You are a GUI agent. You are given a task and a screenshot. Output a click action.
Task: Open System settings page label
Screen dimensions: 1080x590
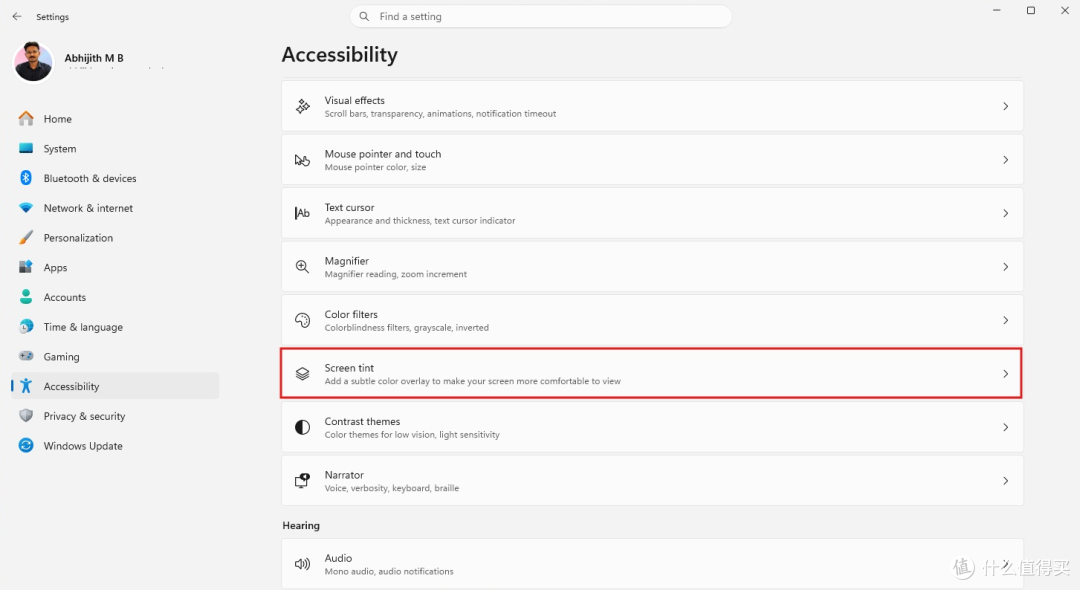pos(60,149)
